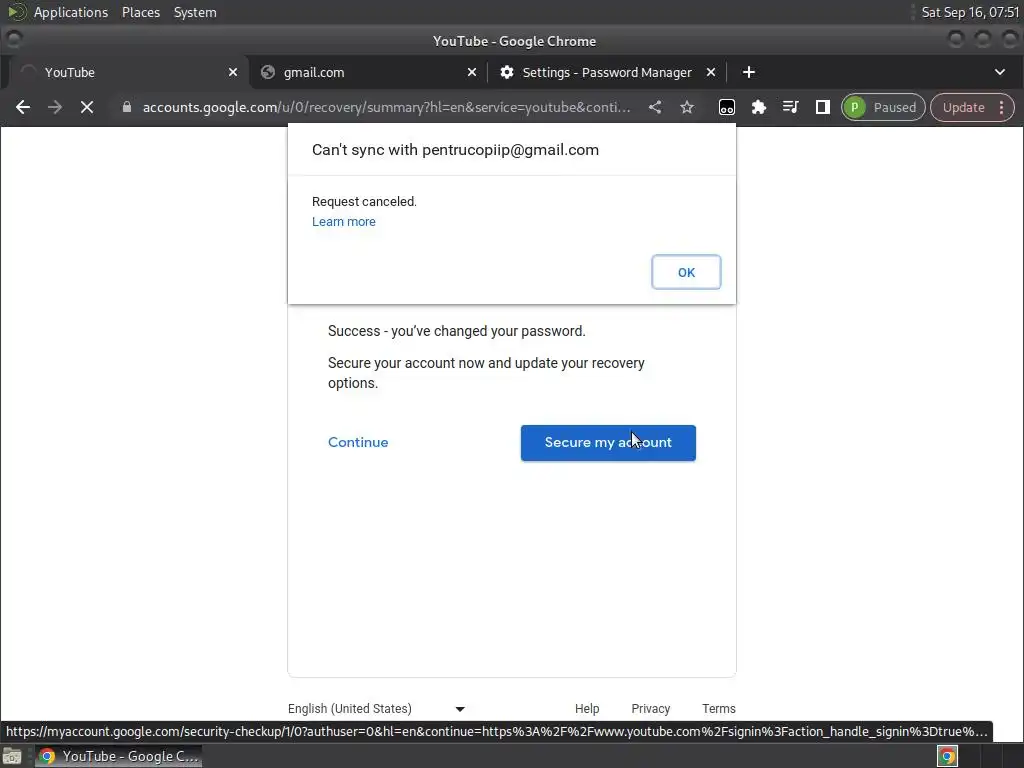The width and height of the screenshot is (1024, 768).
Task: Click the Secure my account button
Action: (608, 443)
